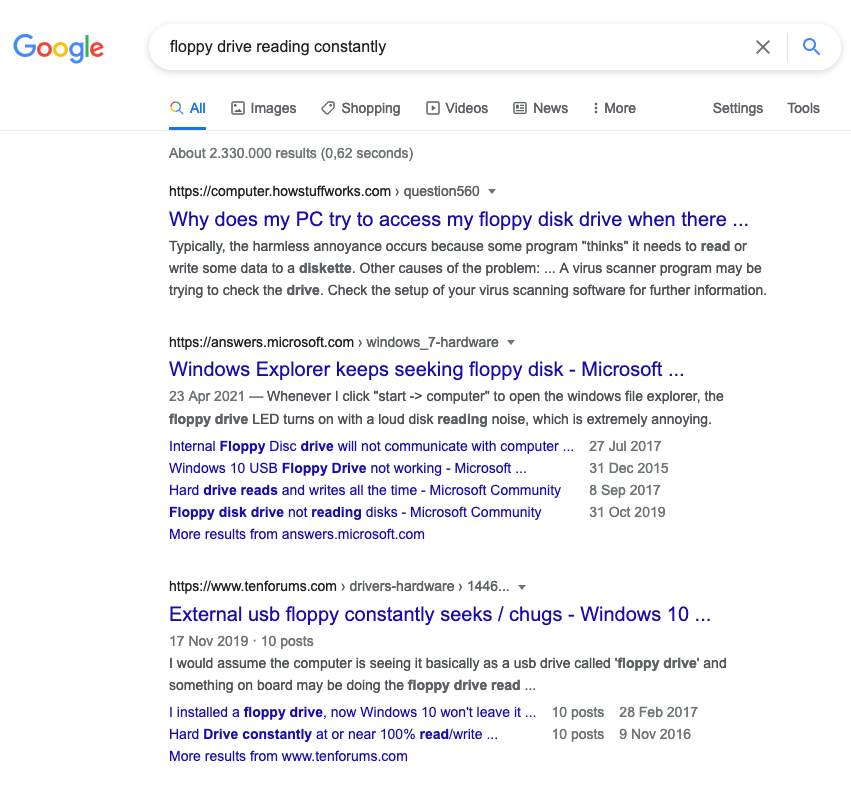Click the '28 Feb 2017' date
Viewport: 851px width, 787px height.
pos(658,712)
